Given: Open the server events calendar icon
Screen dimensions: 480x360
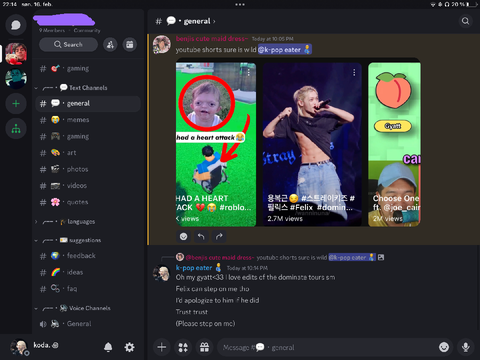Looking at the screenshot, I should (130, 44).
